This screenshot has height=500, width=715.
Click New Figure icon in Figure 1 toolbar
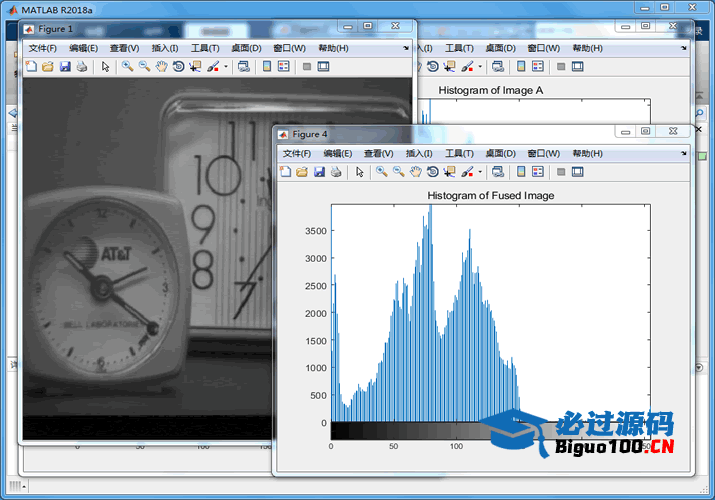pos(31,67)
